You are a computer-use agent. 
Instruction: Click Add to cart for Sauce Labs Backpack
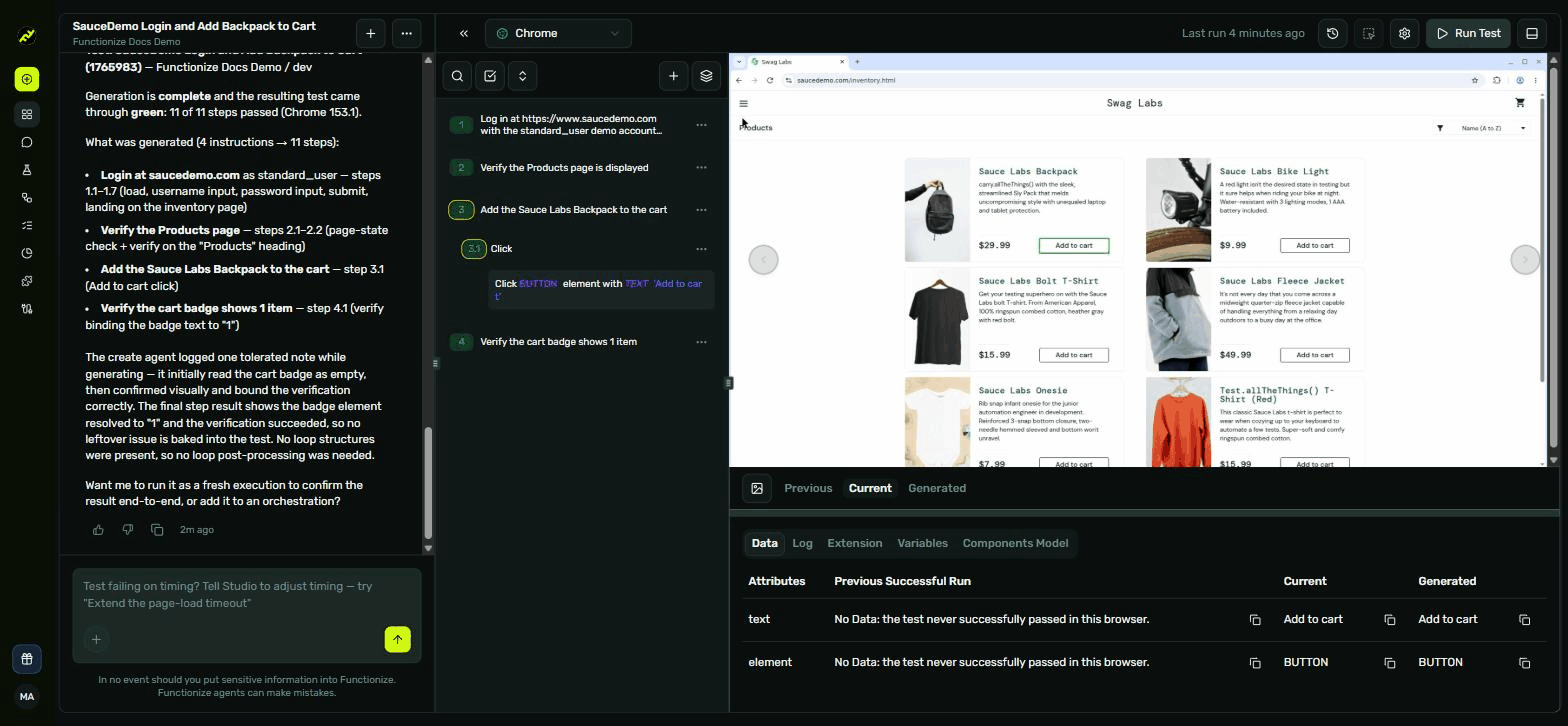point(1074,245)
